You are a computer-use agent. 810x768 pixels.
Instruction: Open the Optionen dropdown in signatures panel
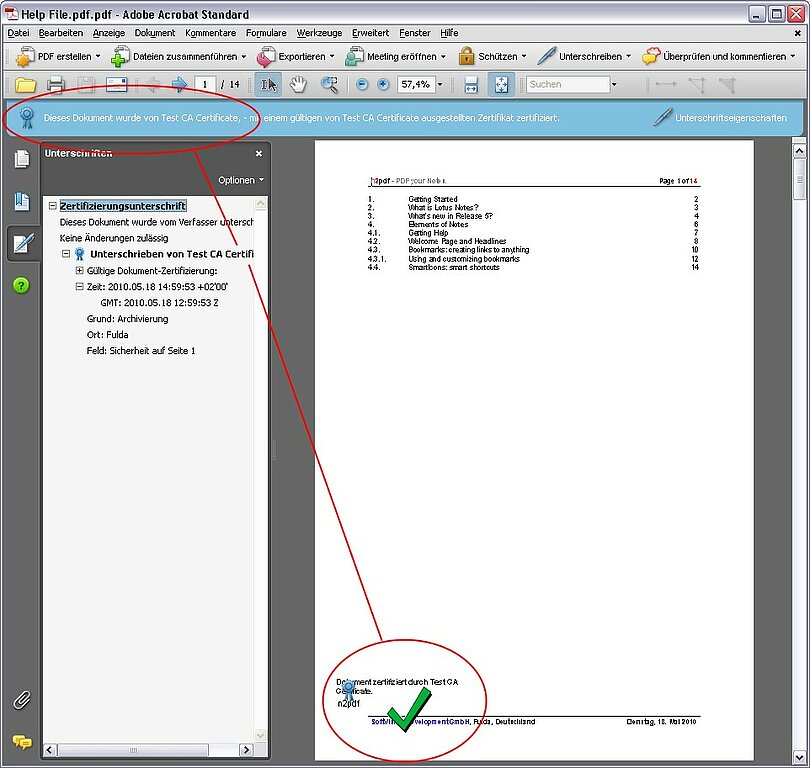point(241,180)
